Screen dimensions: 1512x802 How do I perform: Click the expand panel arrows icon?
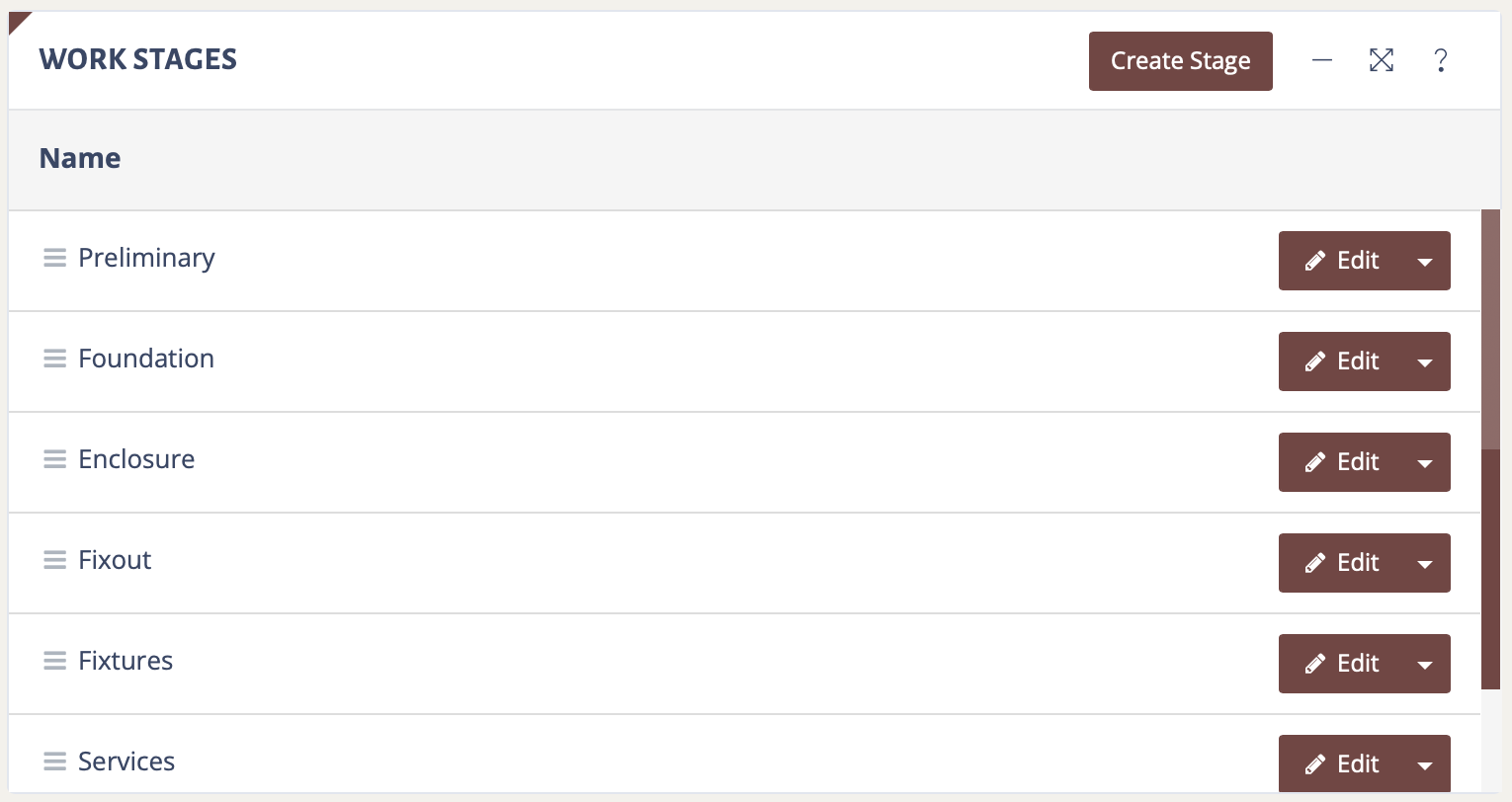pyautogui.click(x=1381, y=60)
